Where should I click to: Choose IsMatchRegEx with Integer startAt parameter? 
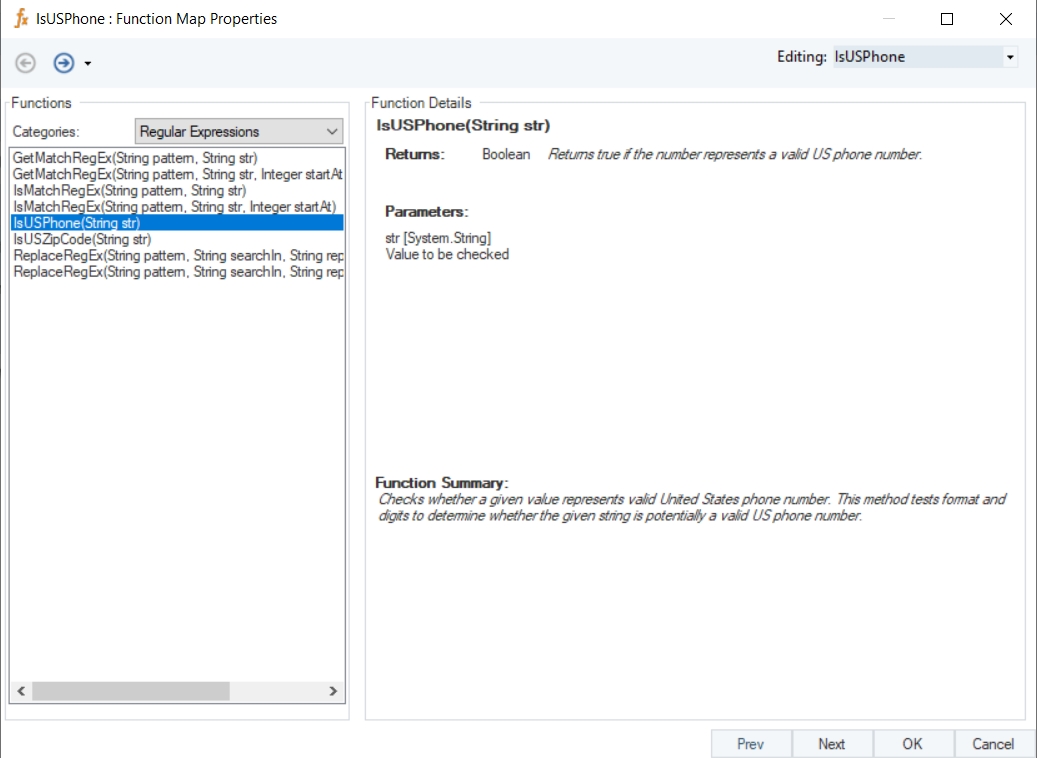[174, 207]
